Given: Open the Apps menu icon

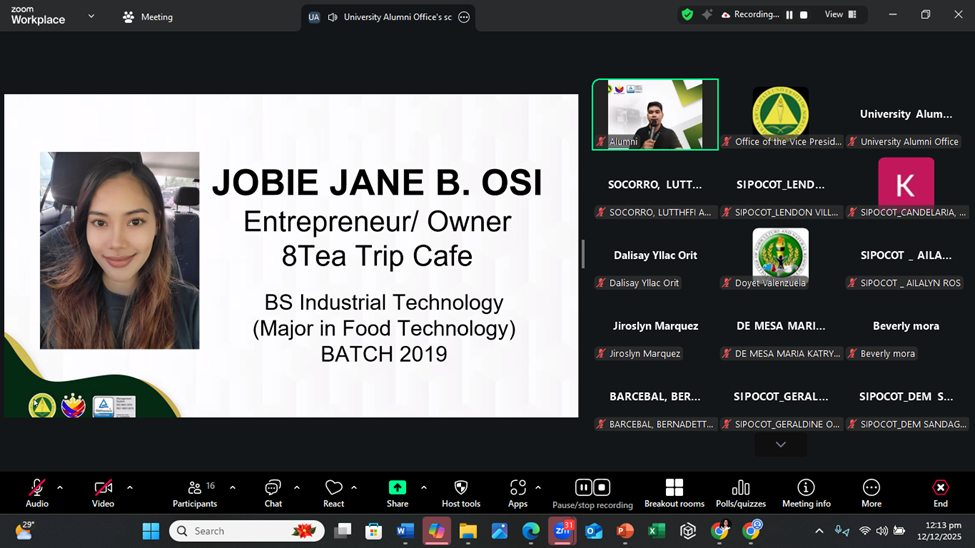Looking at the screenshot, I should click(x=518, y=489).
